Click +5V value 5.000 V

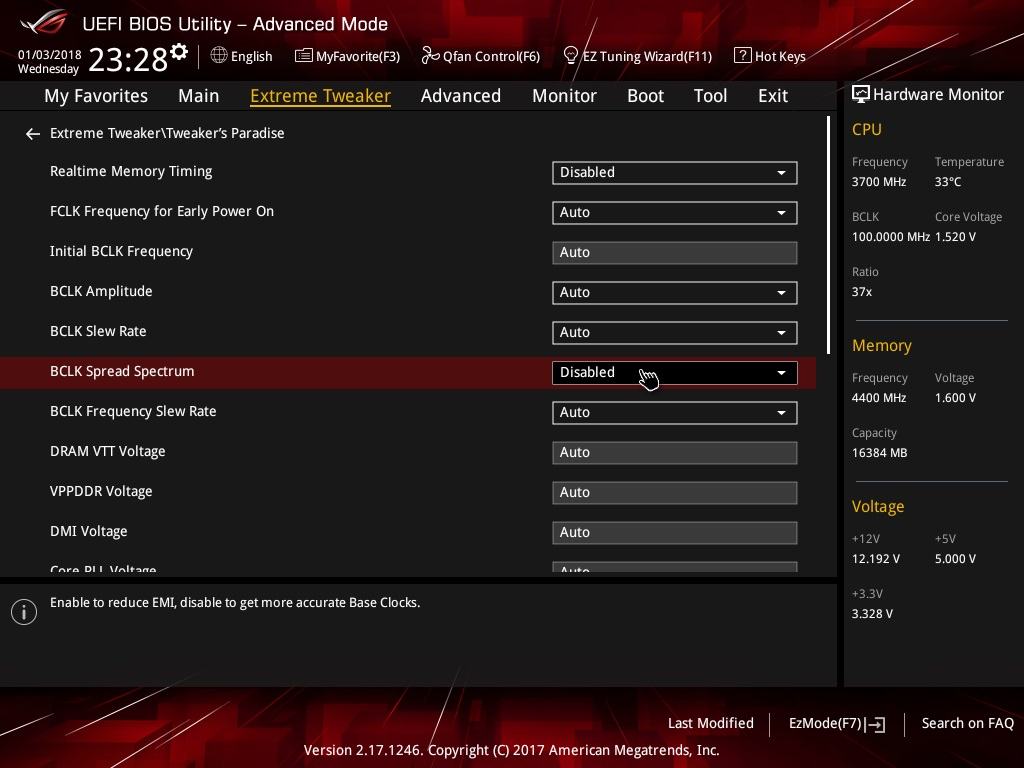(955, 560)
